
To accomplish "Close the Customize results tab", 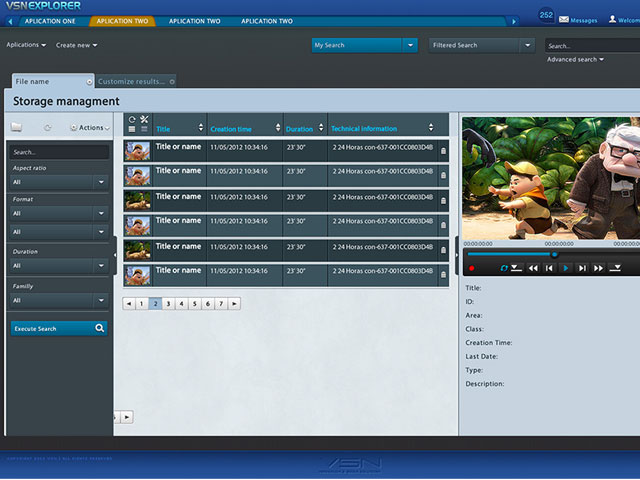I will tap(172, 82).
